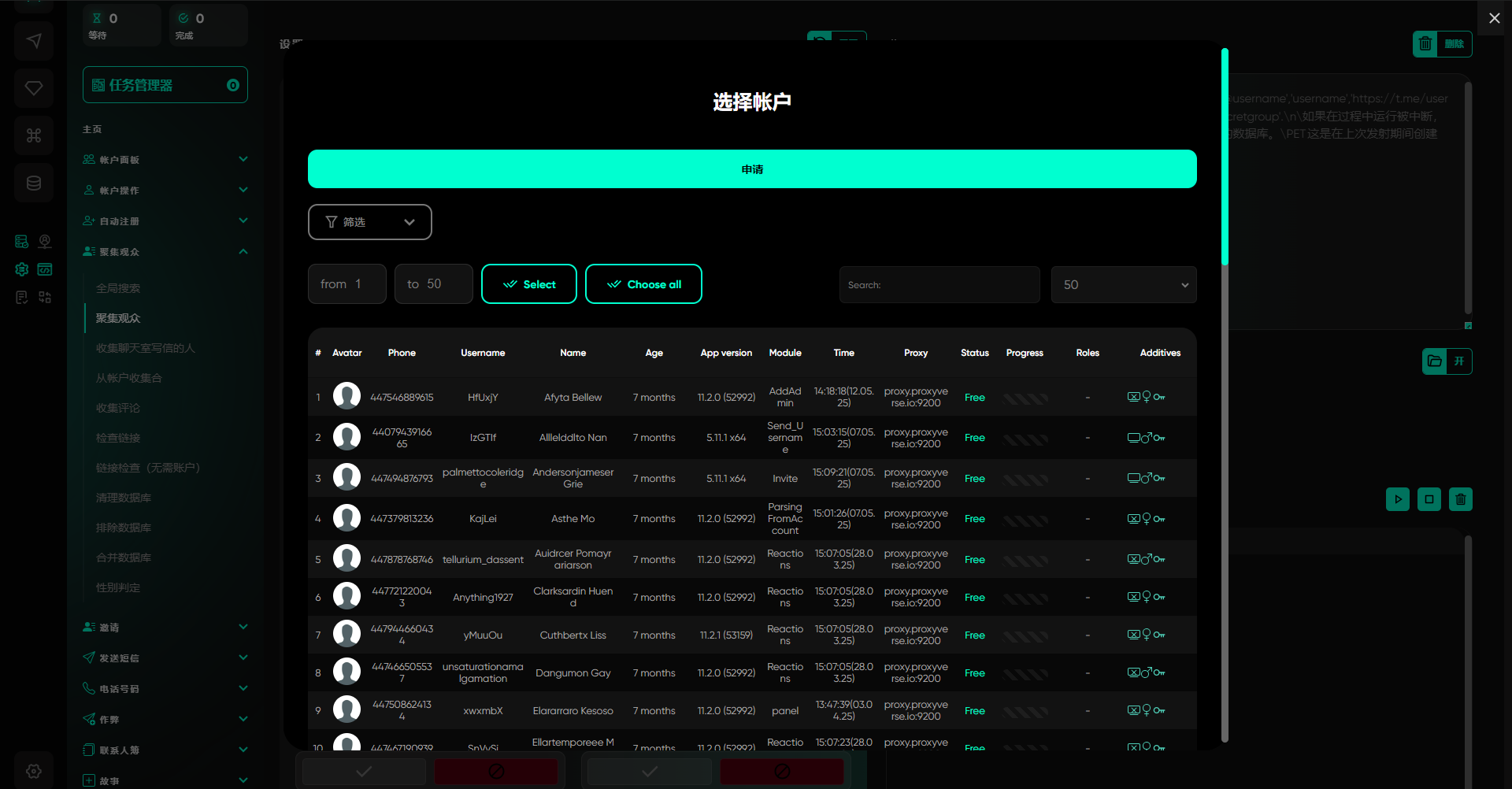Open the 全局搜索 menu item
This screenshot has width=1512, height=789.
click(118, 288)
